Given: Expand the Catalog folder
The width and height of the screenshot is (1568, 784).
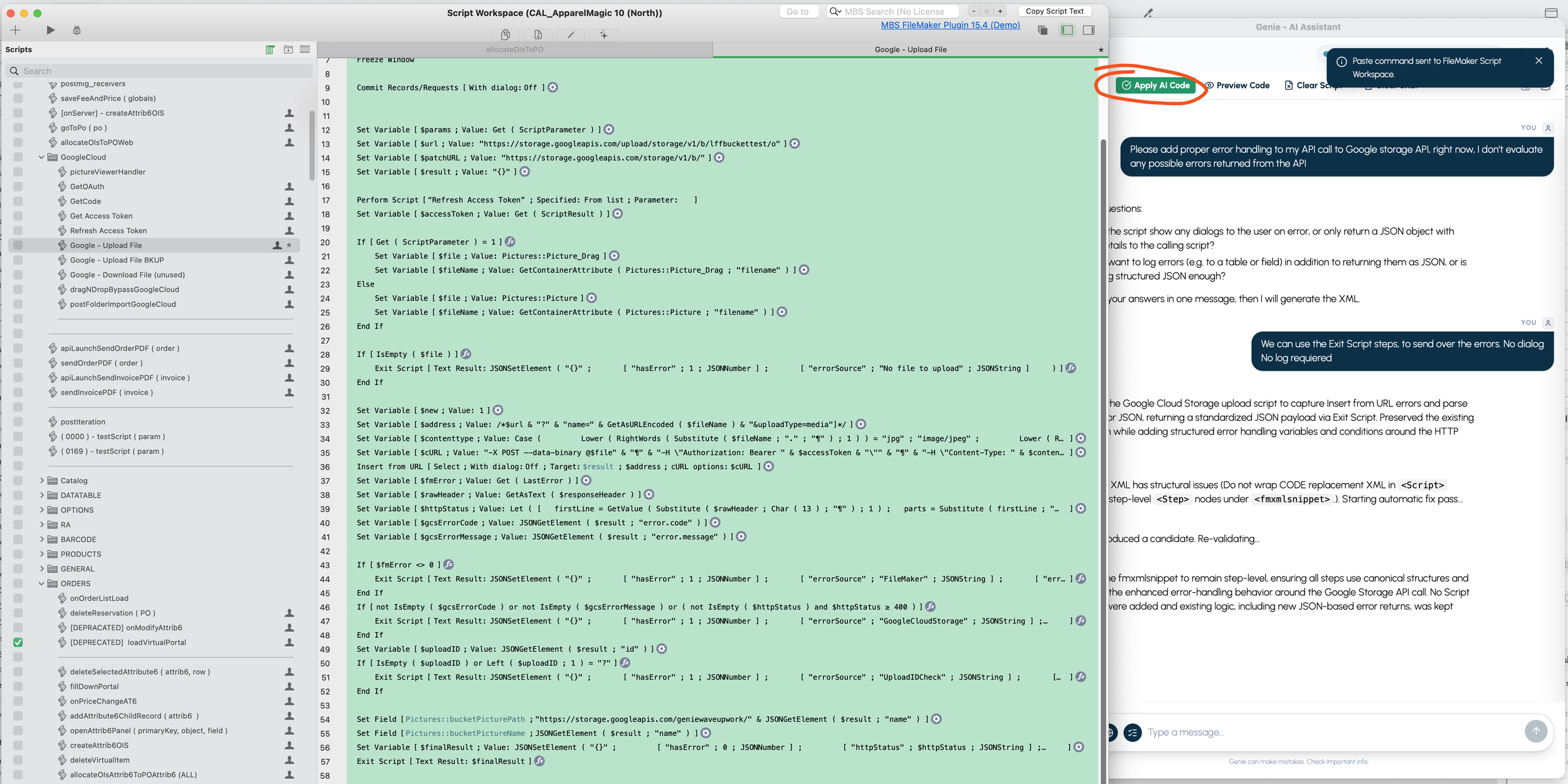Looking at the screenshot, I should click(41, 480).
